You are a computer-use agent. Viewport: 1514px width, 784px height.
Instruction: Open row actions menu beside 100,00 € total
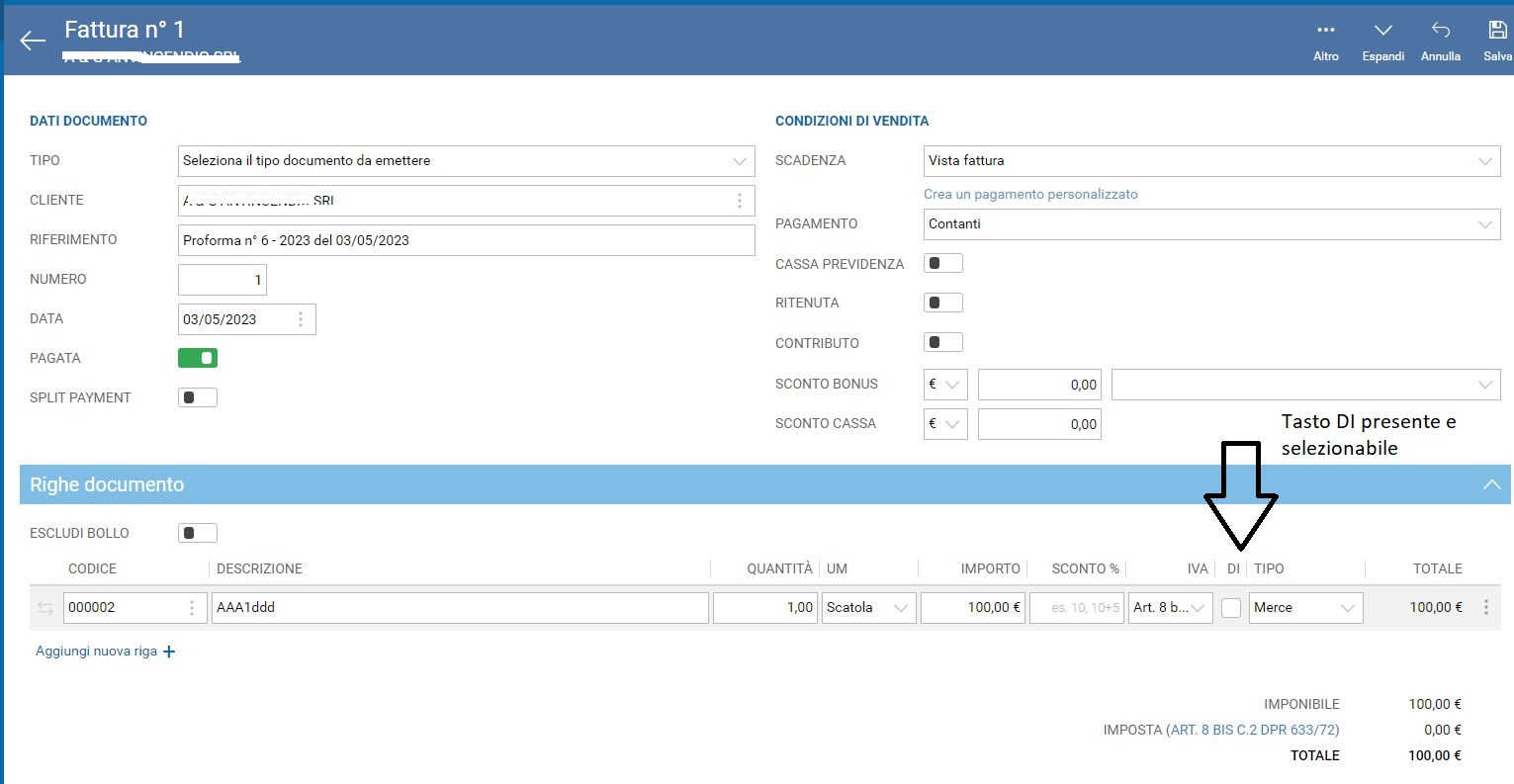coord(1485,608)
